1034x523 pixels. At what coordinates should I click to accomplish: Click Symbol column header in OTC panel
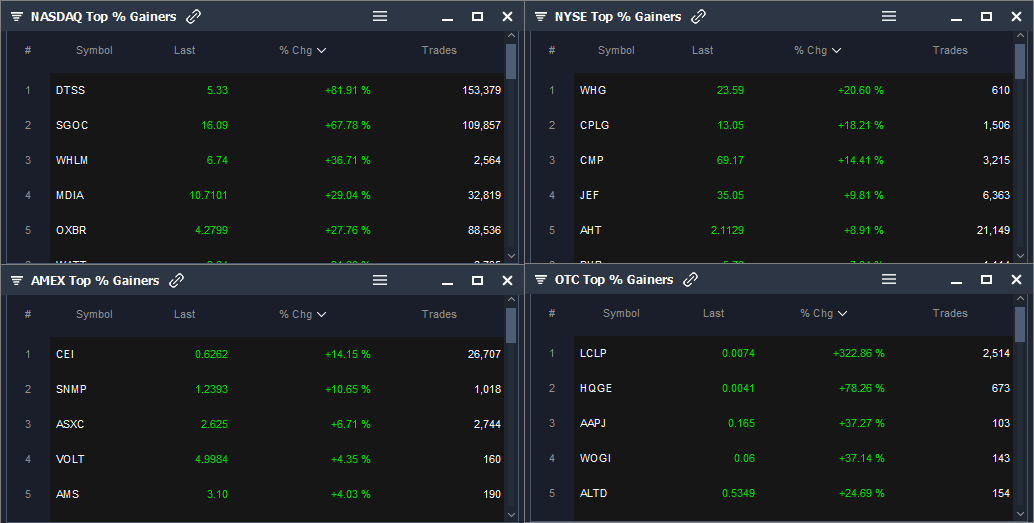click(621, 313)
